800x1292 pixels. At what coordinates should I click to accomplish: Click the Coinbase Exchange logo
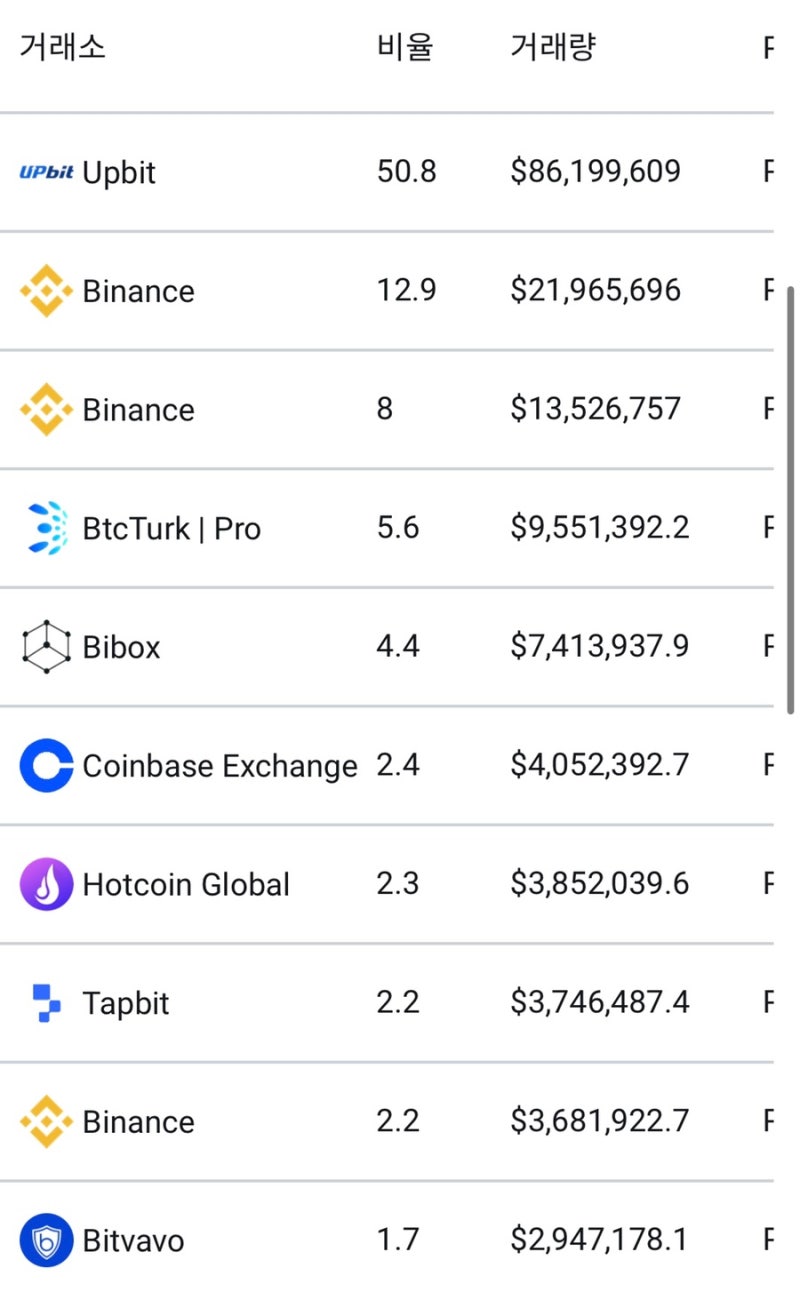(x=46, y=766)
